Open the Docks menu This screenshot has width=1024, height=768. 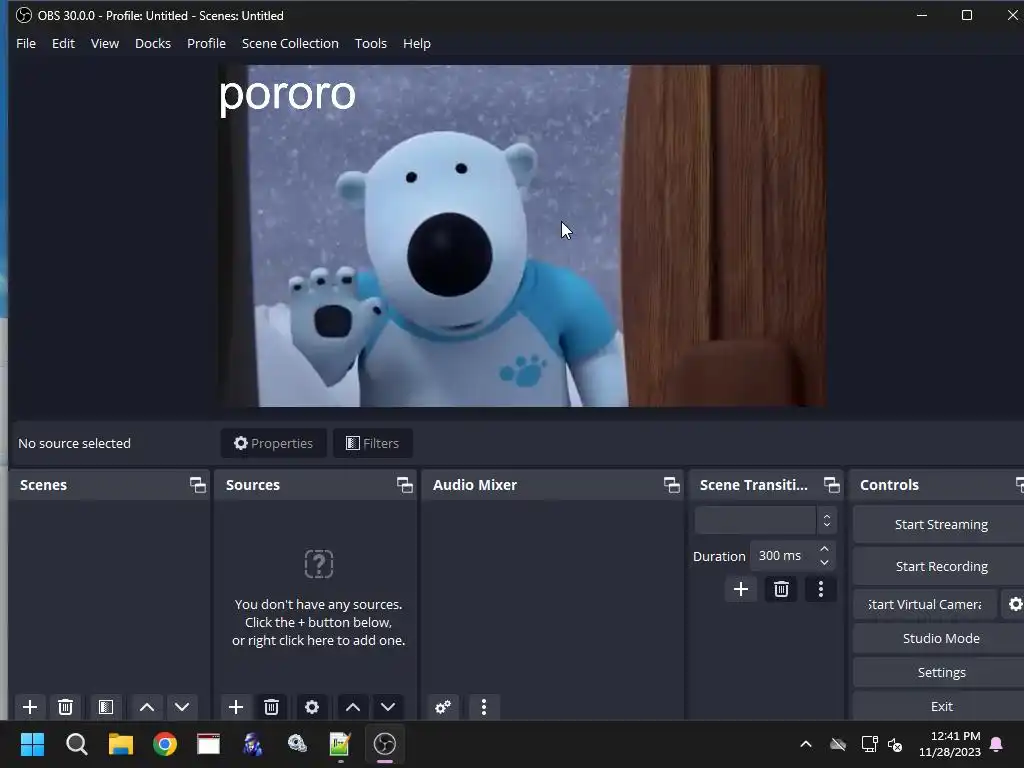(x=153, y=43)
